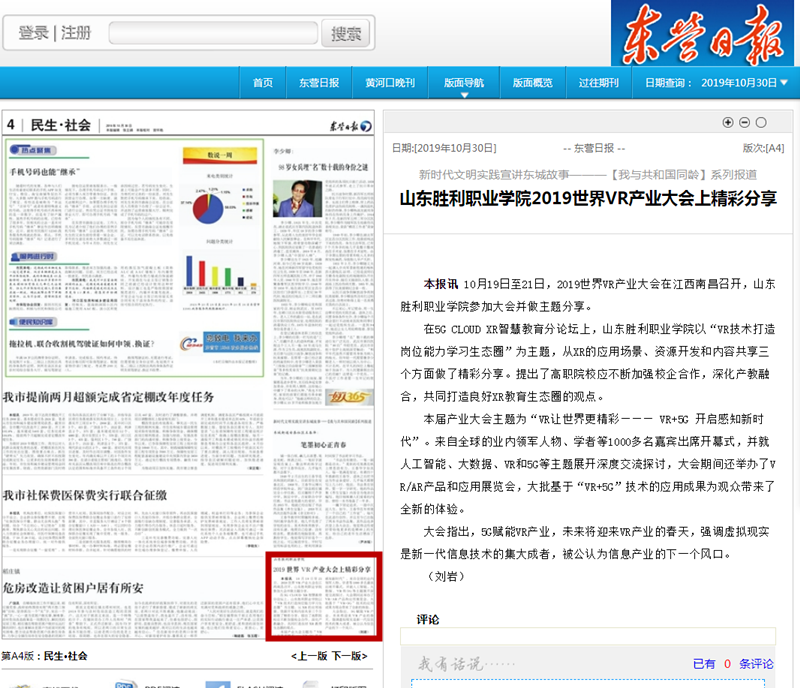Click the 手机号码也能"继承" article on page preview
Screen dimensions: 800x688
click(x=45, y=172)
